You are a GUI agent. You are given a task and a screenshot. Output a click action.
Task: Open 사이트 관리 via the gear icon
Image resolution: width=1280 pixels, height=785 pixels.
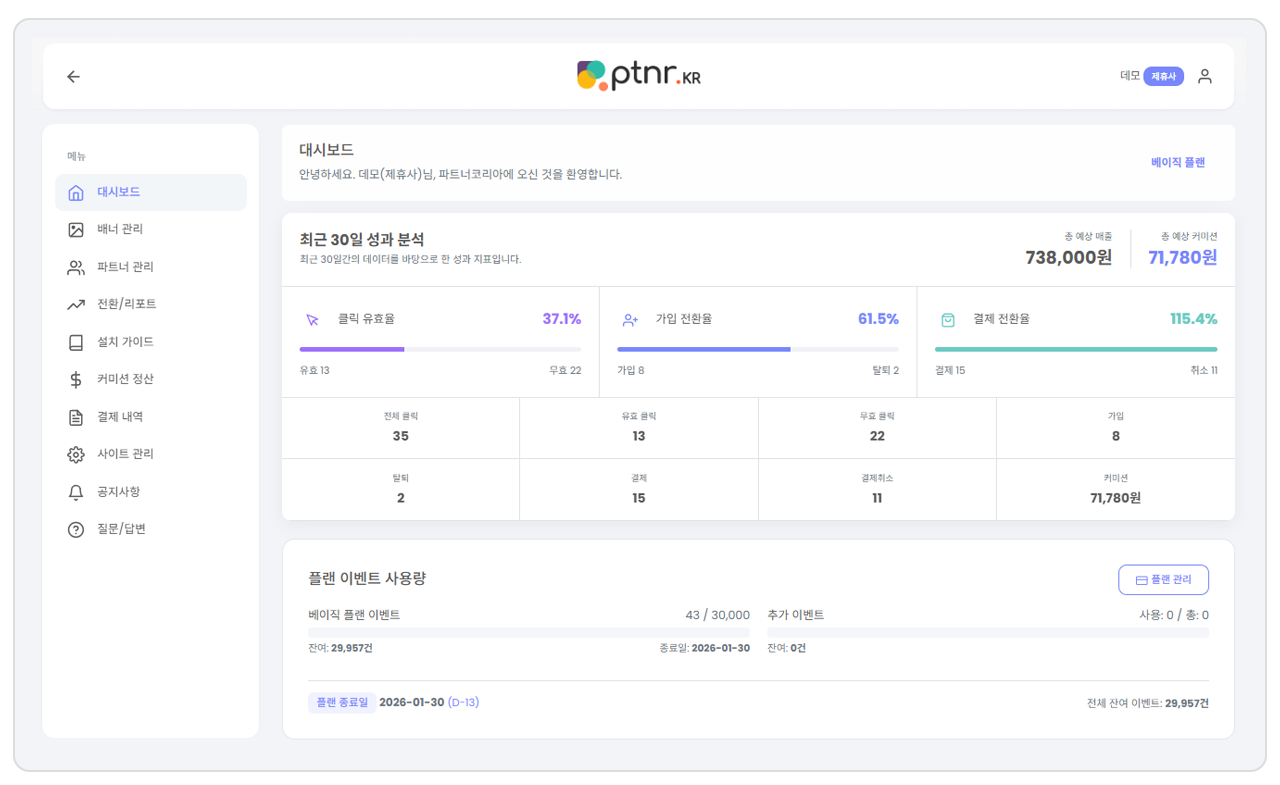tap(76, 454)
